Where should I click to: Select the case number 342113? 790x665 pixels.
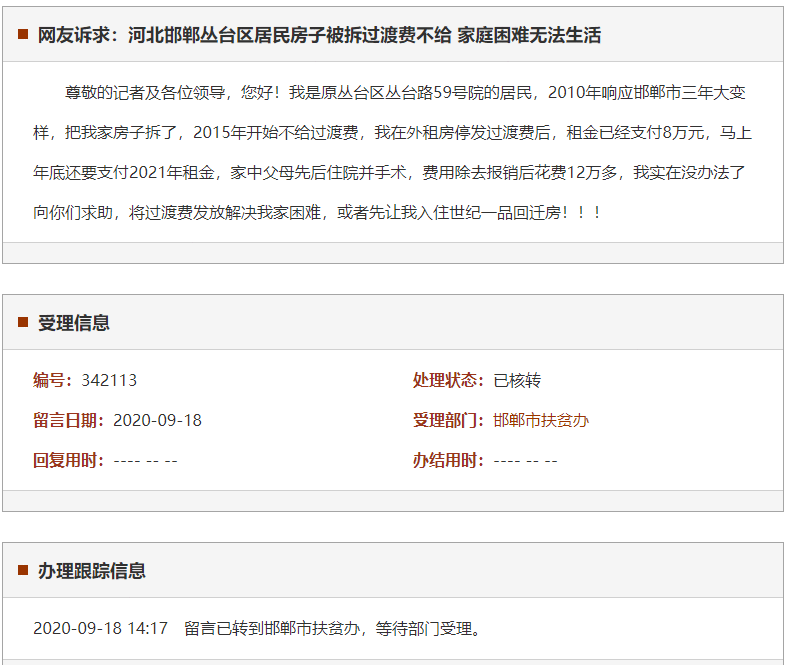[x=109, y=380]
